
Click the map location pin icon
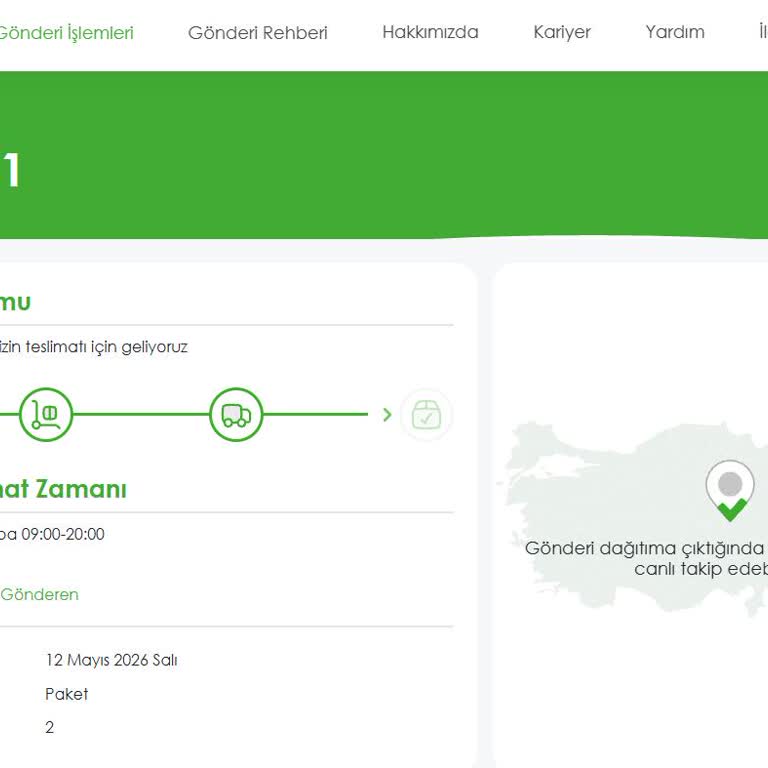pos(730,491)
